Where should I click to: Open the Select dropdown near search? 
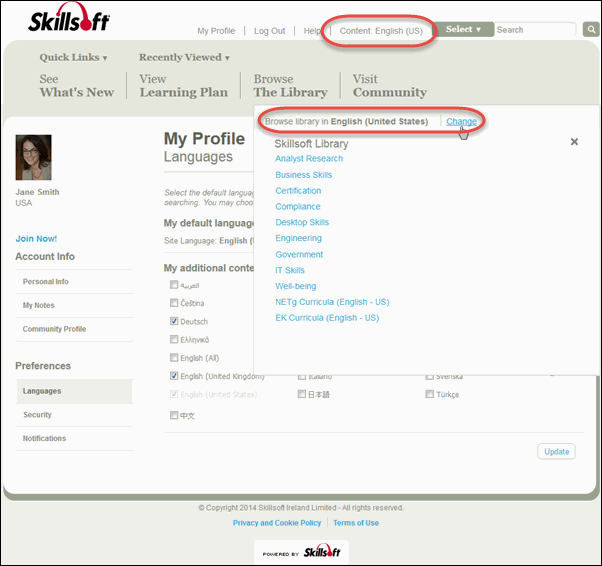point(463,30)
